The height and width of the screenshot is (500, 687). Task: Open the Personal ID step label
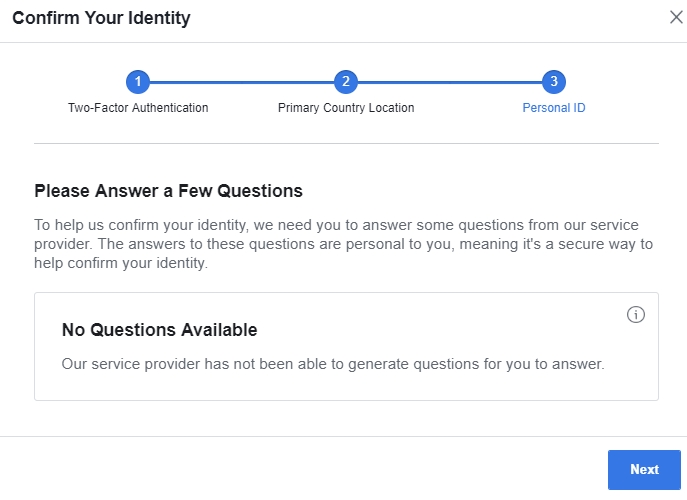pos(554,108)
